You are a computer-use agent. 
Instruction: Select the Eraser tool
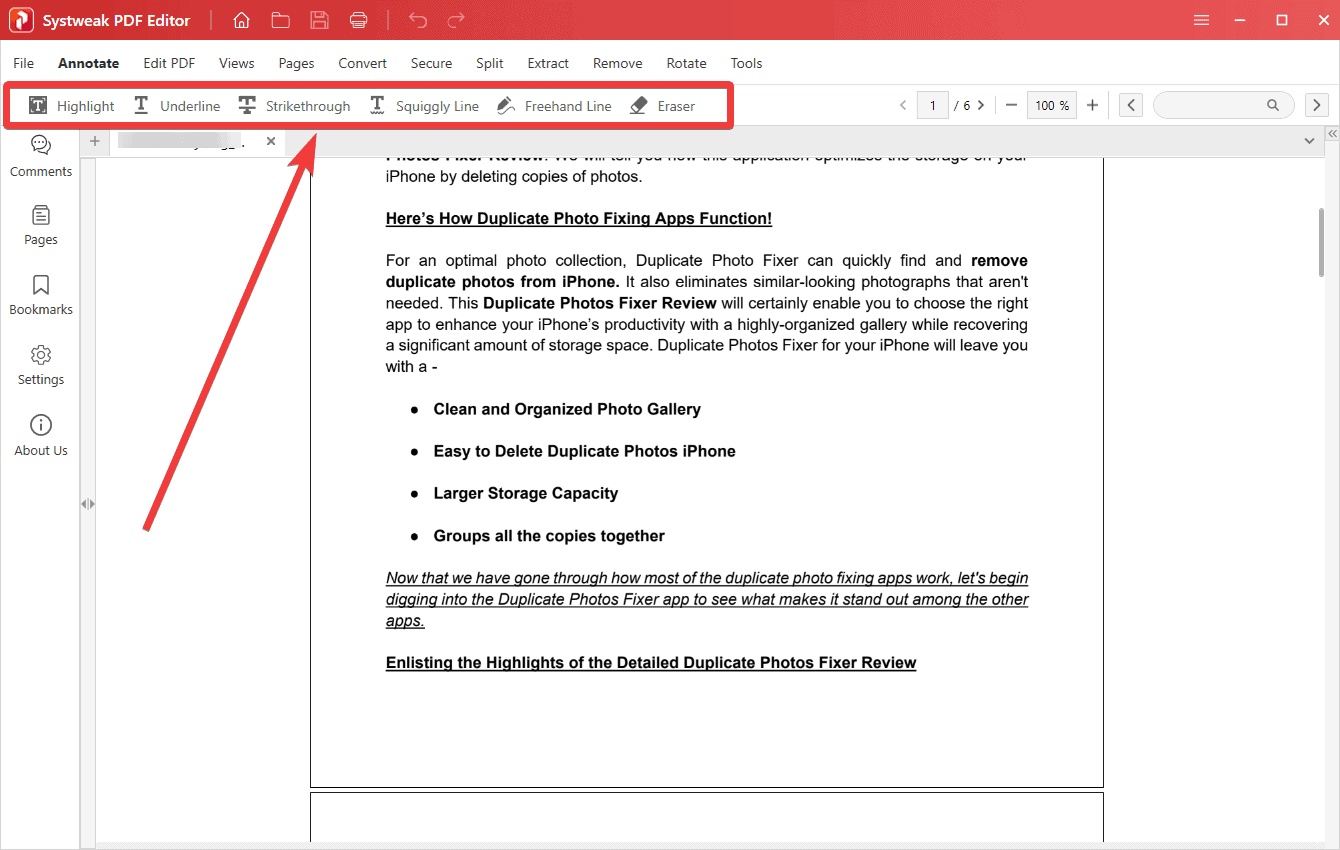tap(662, 105)
